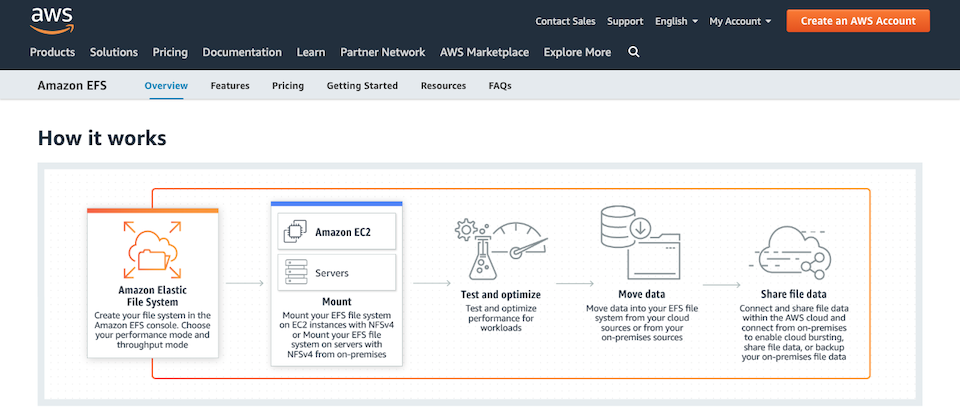Open the Learn menu
The height and width of the screenshot is (420, 960).
tap(311, 52)
